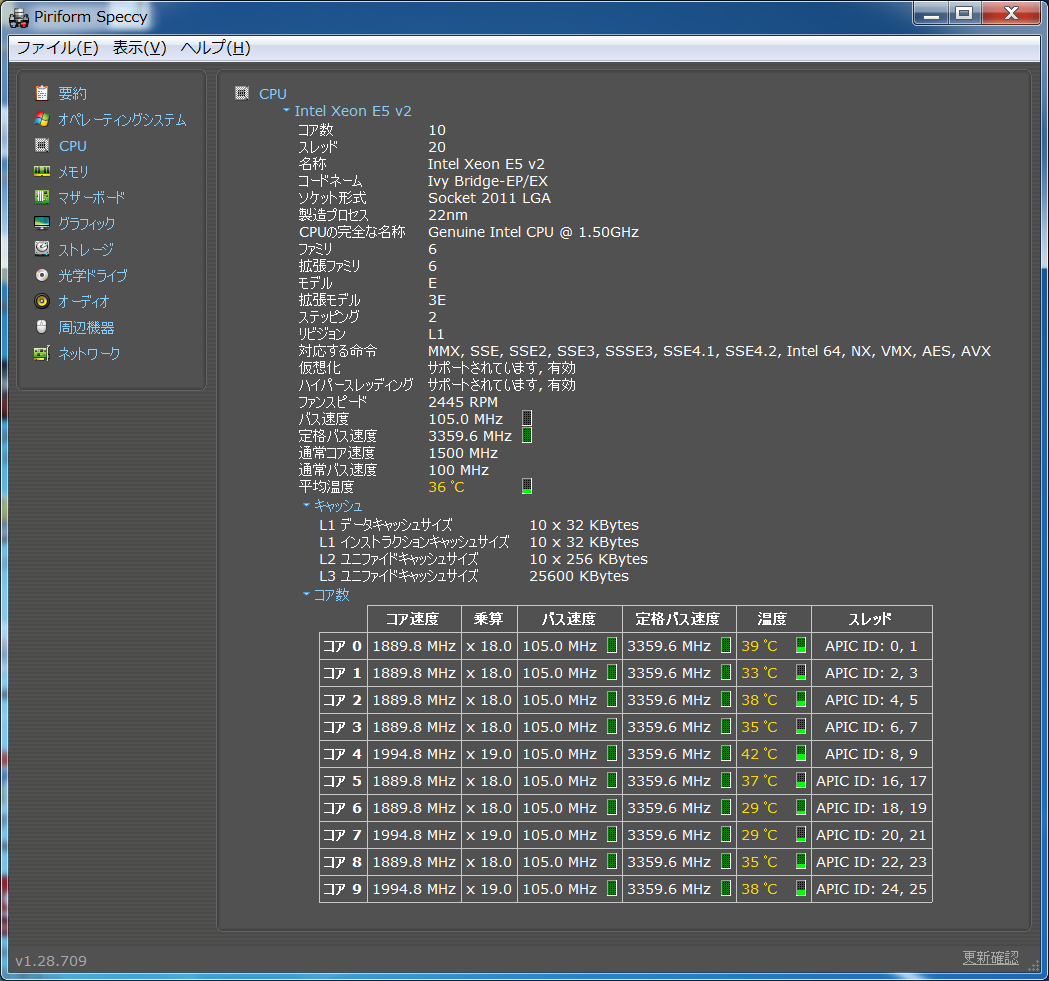Viewport: 1049px width, 981px height.
Task: Click Genuine Intel CPU @ 1.50GHz text
Action: tap(533, 232)
